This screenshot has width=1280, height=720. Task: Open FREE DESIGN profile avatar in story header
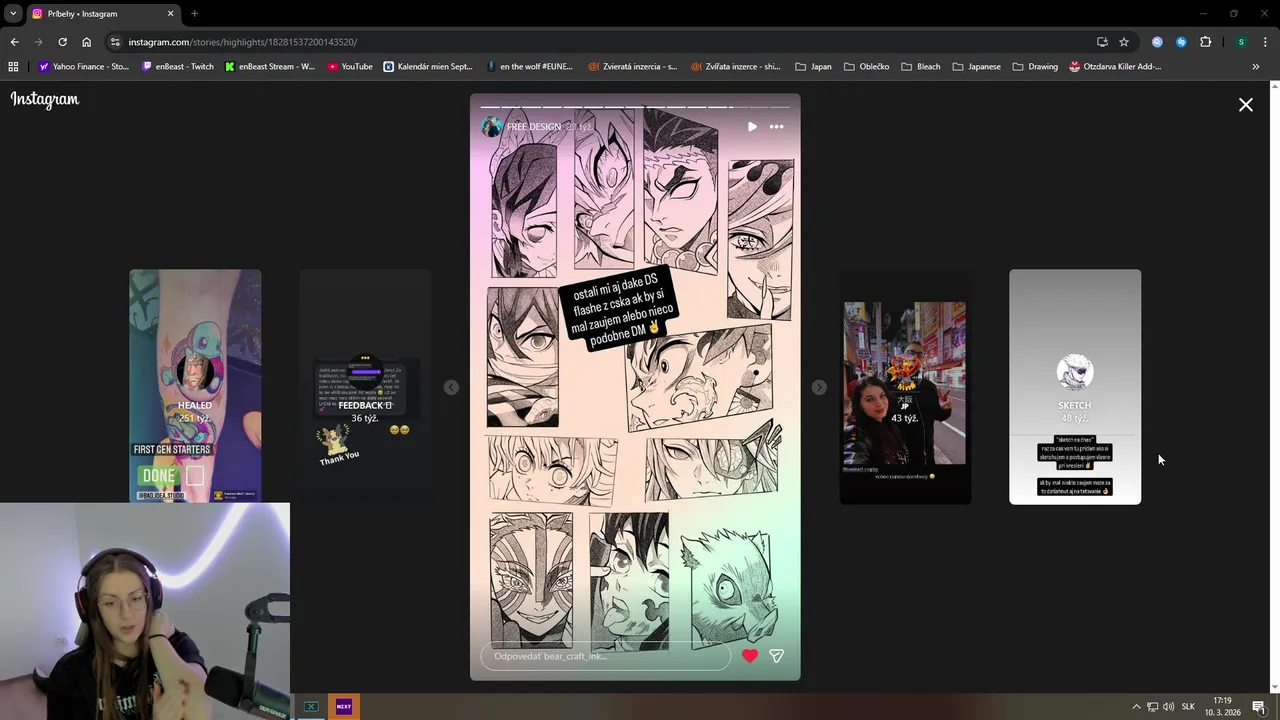(492, 127)
